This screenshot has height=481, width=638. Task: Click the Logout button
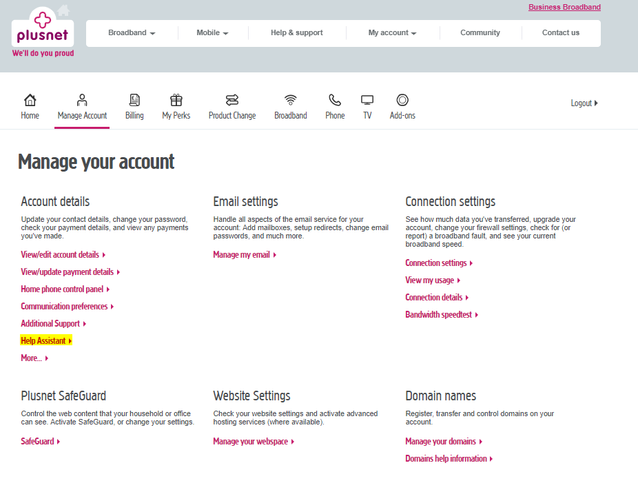[583, 103]
